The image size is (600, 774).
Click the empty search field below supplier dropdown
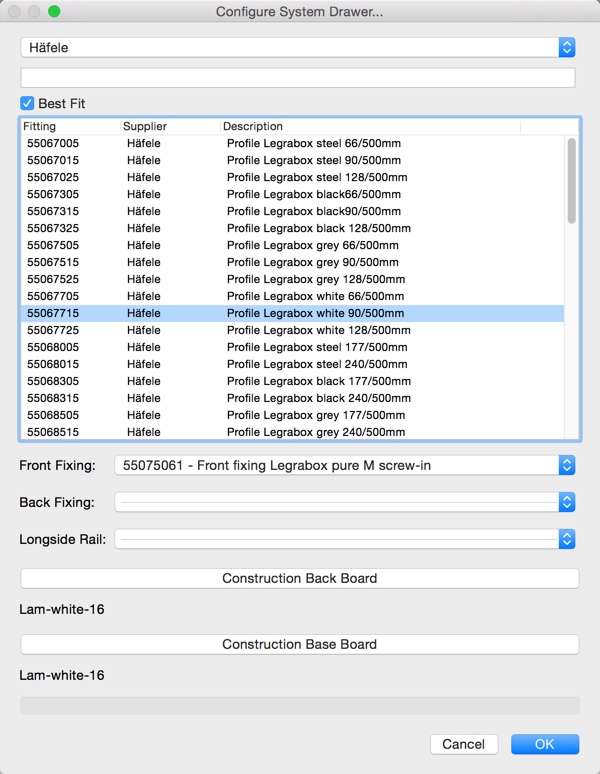[298, 78]
